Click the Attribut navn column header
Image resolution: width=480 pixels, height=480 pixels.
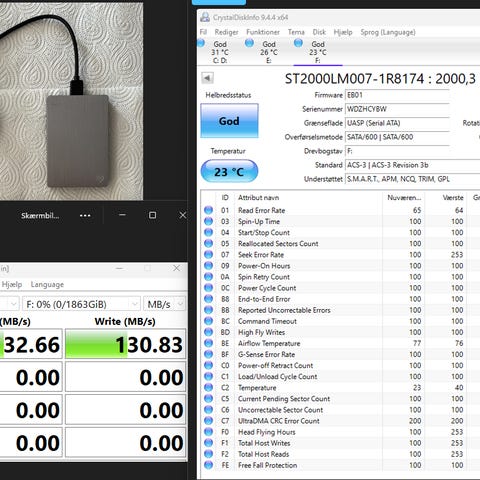pos(308,198)
